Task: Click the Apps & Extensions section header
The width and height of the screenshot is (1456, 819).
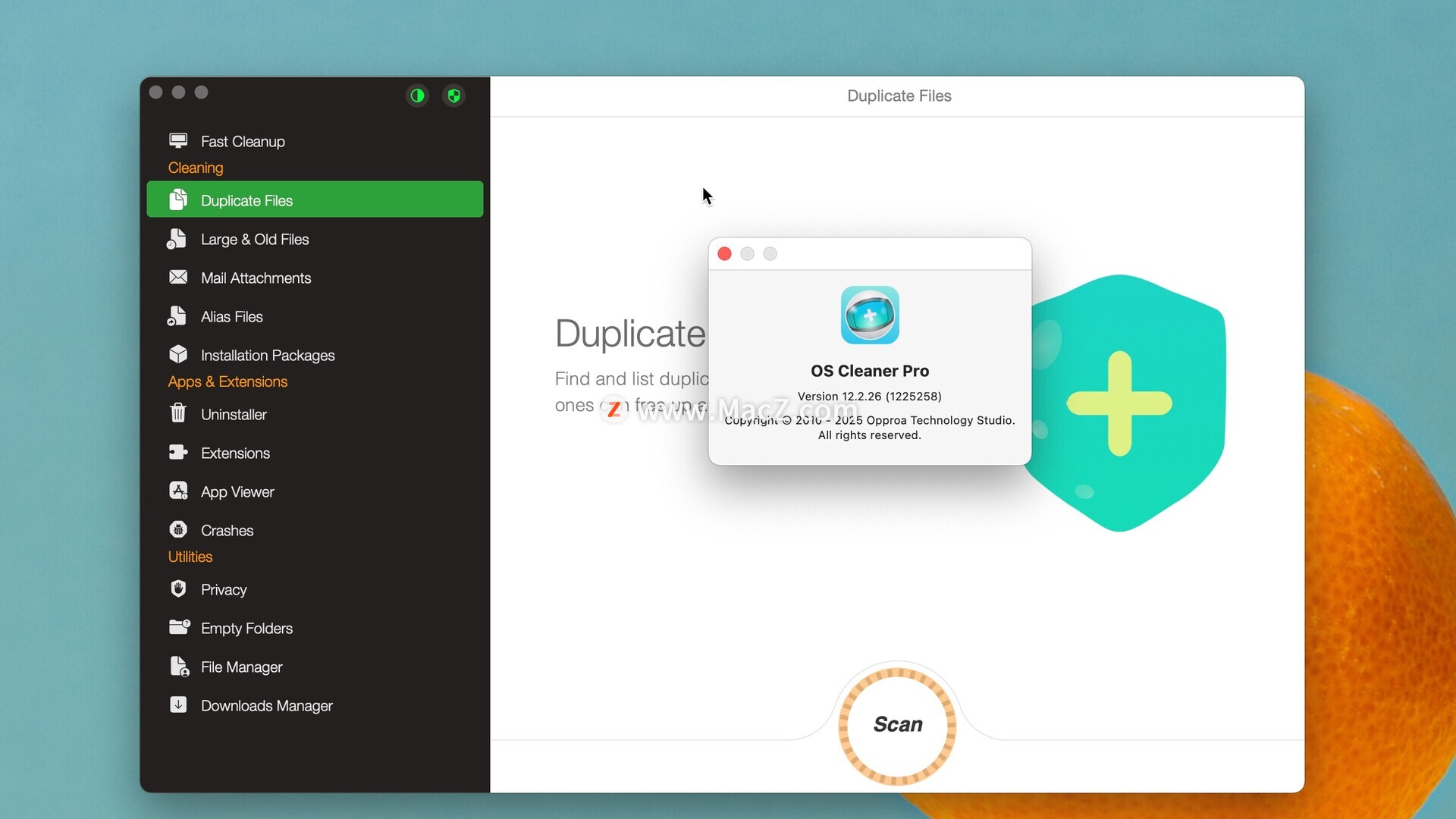Action: click(227, 381)
